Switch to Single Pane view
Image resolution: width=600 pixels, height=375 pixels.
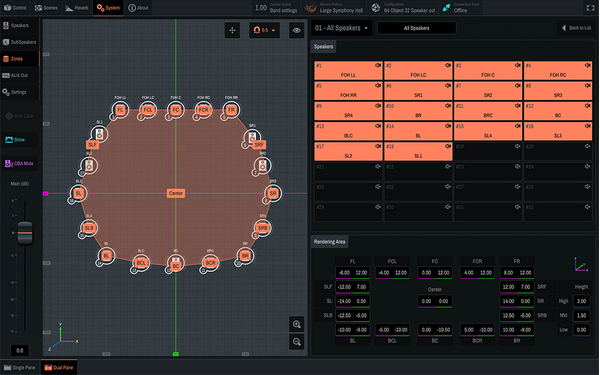(20, 367)
